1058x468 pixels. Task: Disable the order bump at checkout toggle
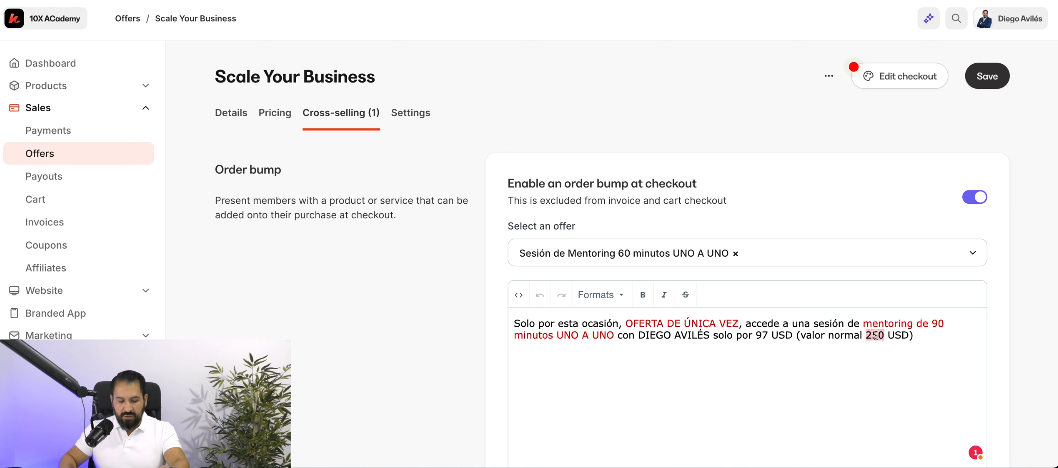point(974,197)
